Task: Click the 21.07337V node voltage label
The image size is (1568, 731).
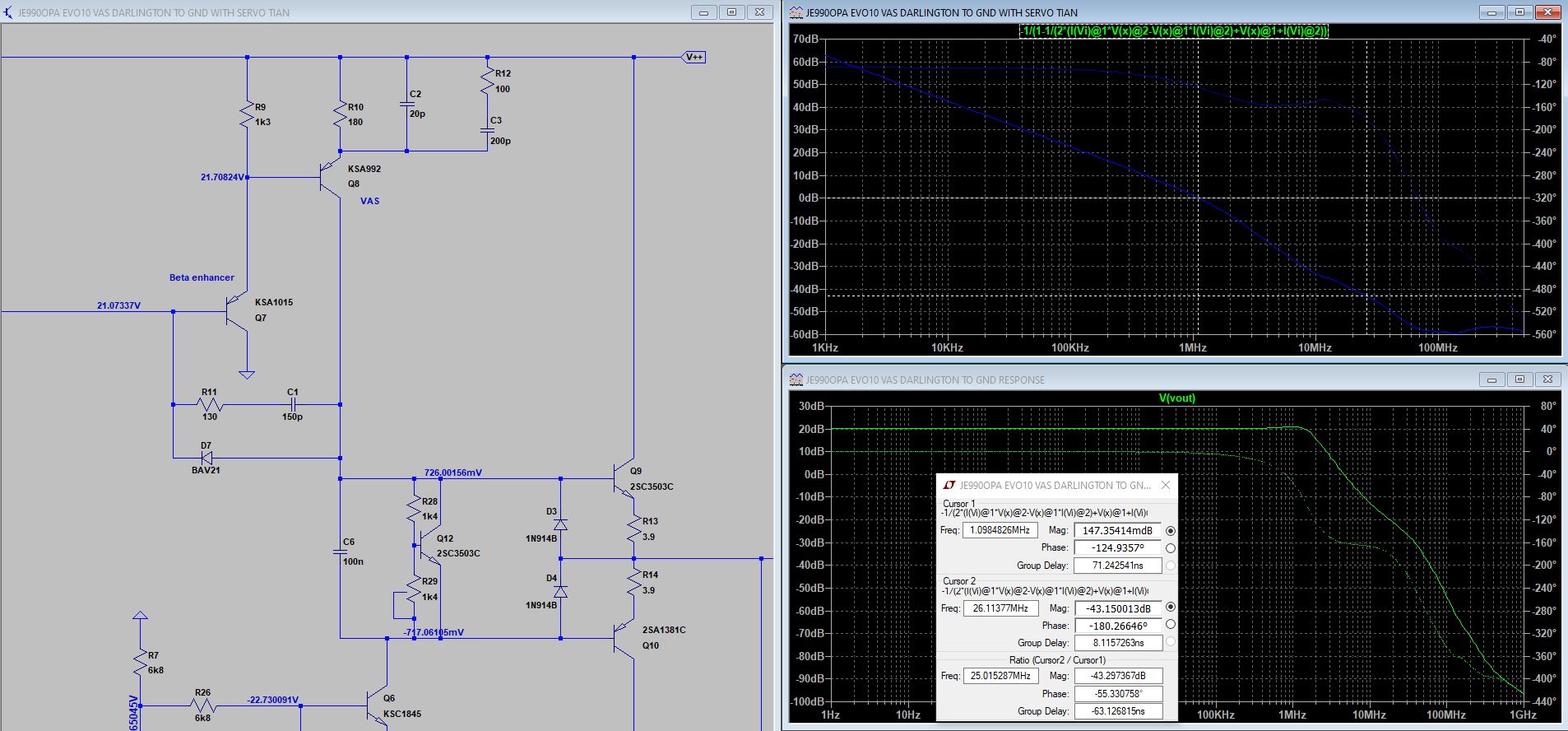Action: coord(118,305)
